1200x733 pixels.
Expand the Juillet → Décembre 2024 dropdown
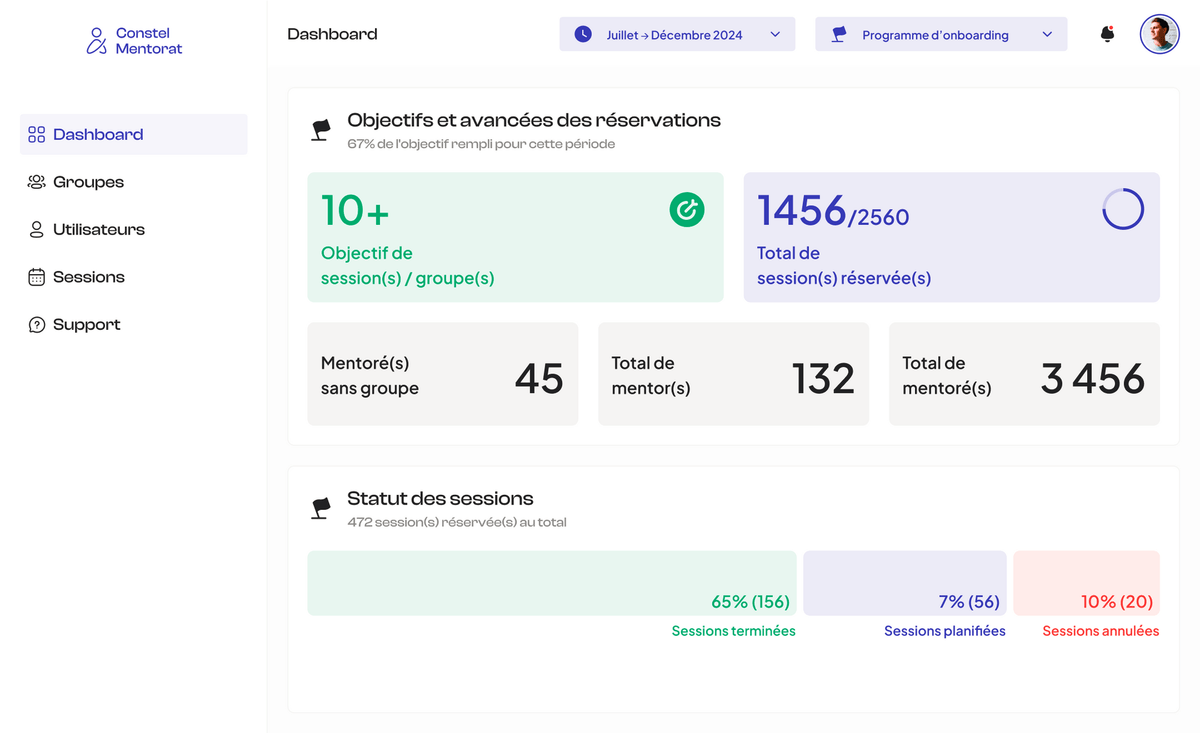(x=676, y=34)
